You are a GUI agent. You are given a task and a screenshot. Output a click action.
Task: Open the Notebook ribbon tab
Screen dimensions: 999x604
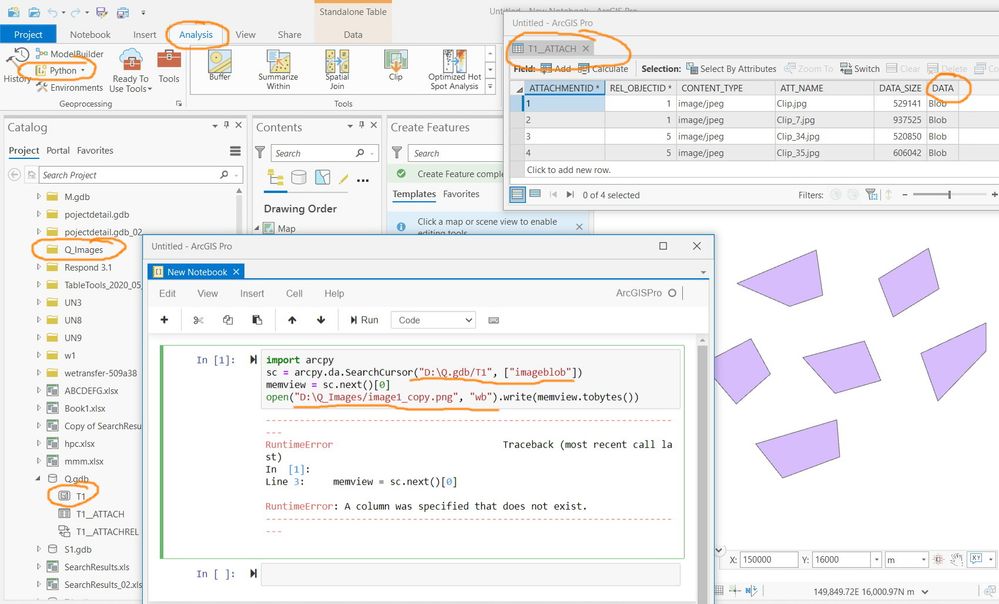pyautogui.click(x=90, y=34)
